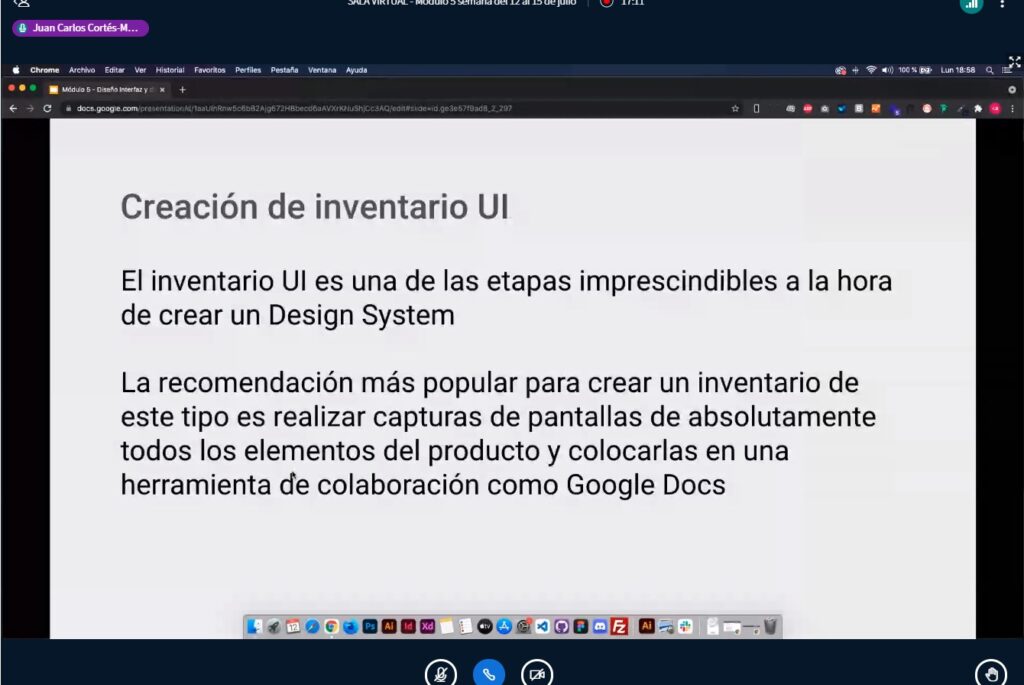This screenshot has height=685, width=1024.
Task: Click the docs.google.com address bar
Action: (x=398, y=108)
